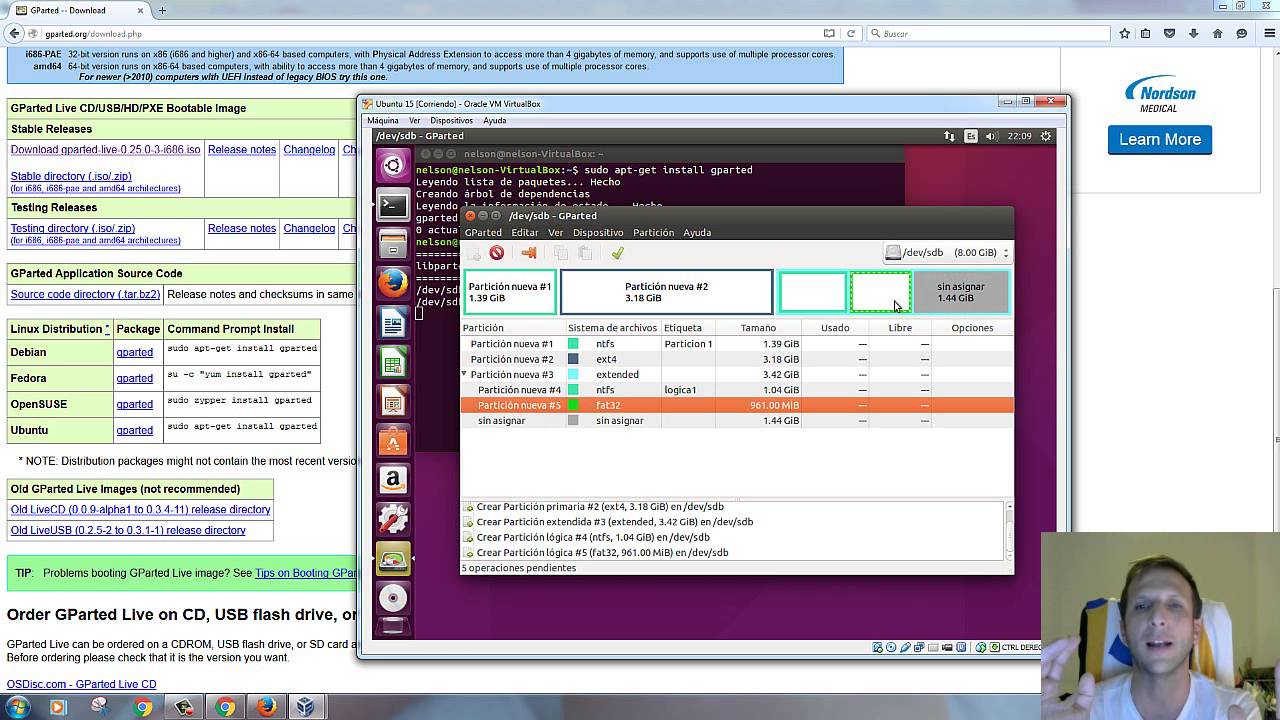Open Terminal in the Ubuntu launcher
This screenshot has width=1280, height=720.
(393, 205)
